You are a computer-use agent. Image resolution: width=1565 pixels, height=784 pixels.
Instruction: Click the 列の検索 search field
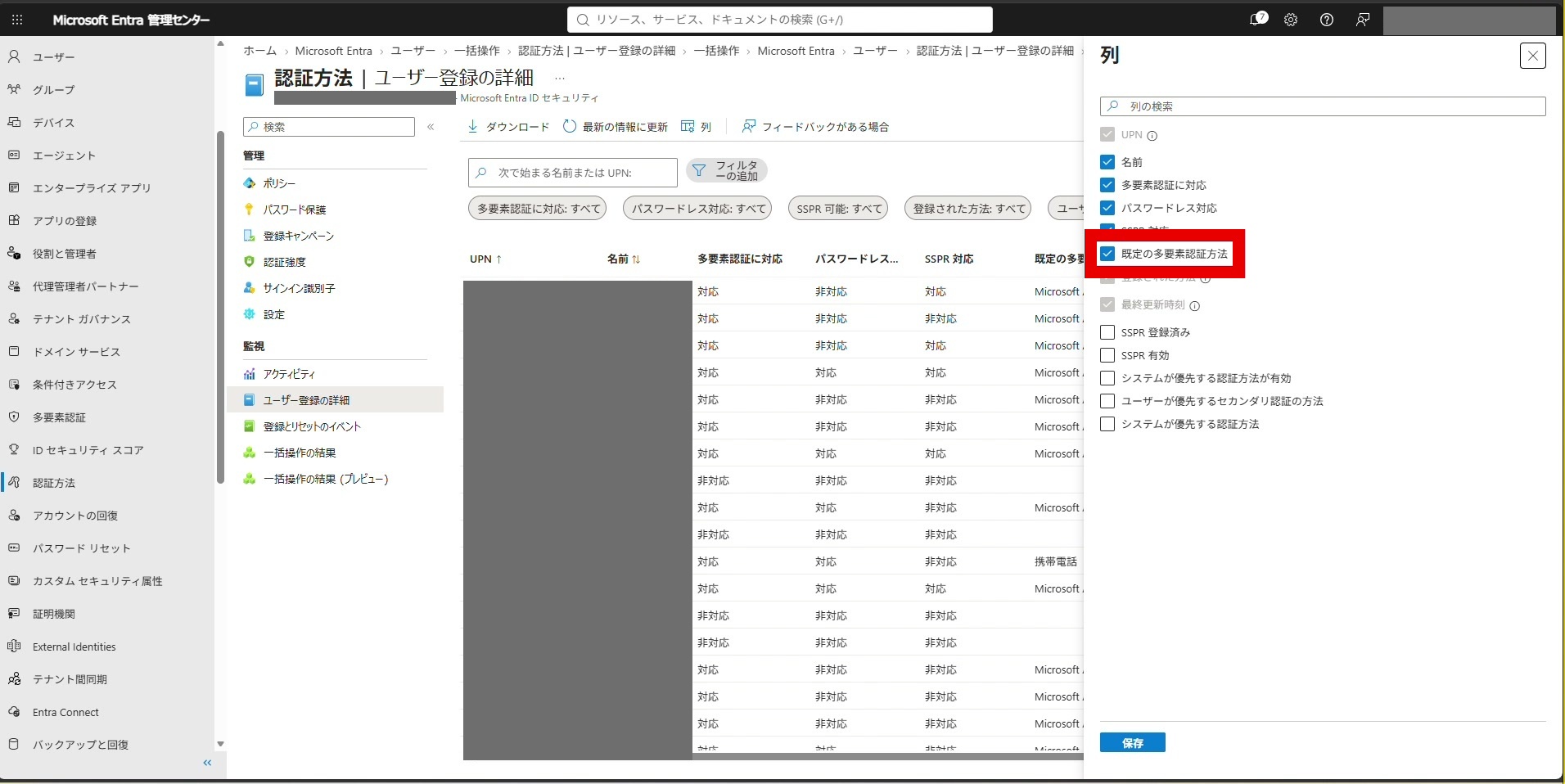1323,106
